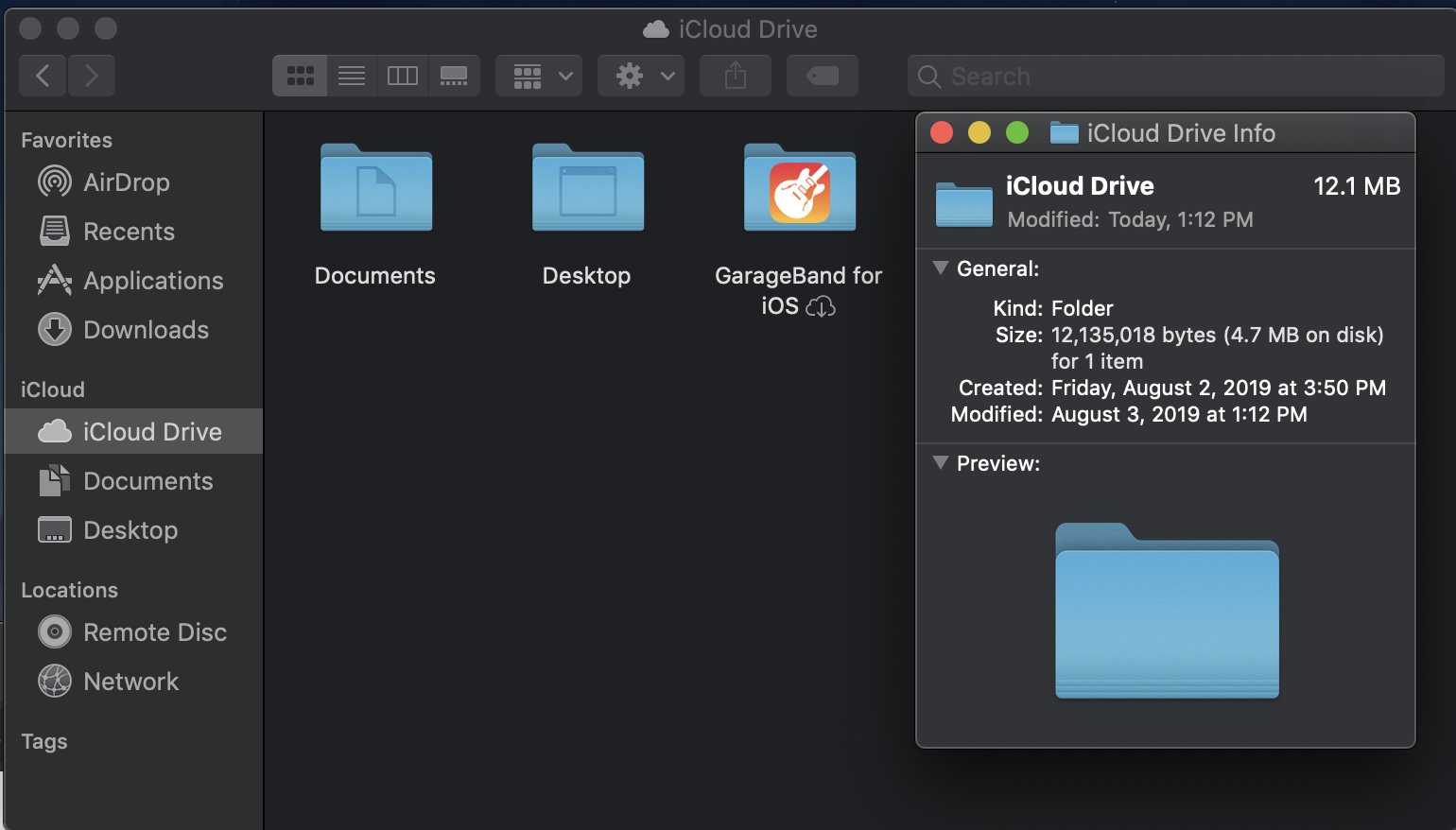Image resolution: width=1456 pixels, height=830 pixels.
Task: Open the Documents folder in main pane
Action: (x=375, y=190)
